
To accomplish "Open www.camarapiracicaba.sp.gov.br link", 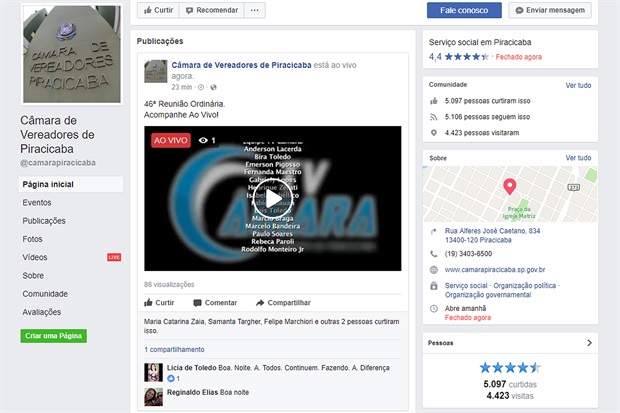I will click(495, 270).
